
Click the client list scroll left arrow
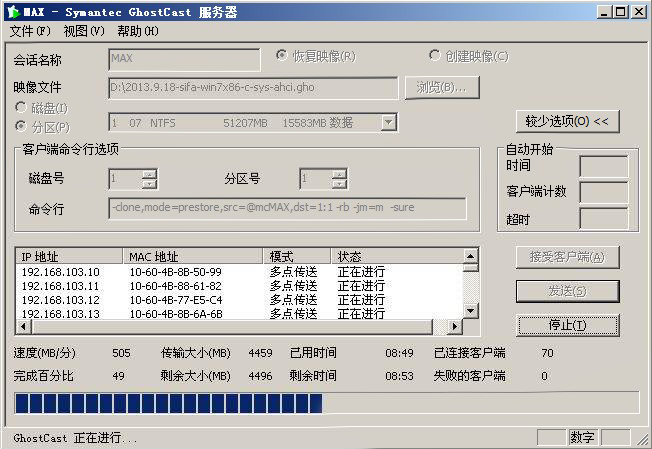pos(24,327)
